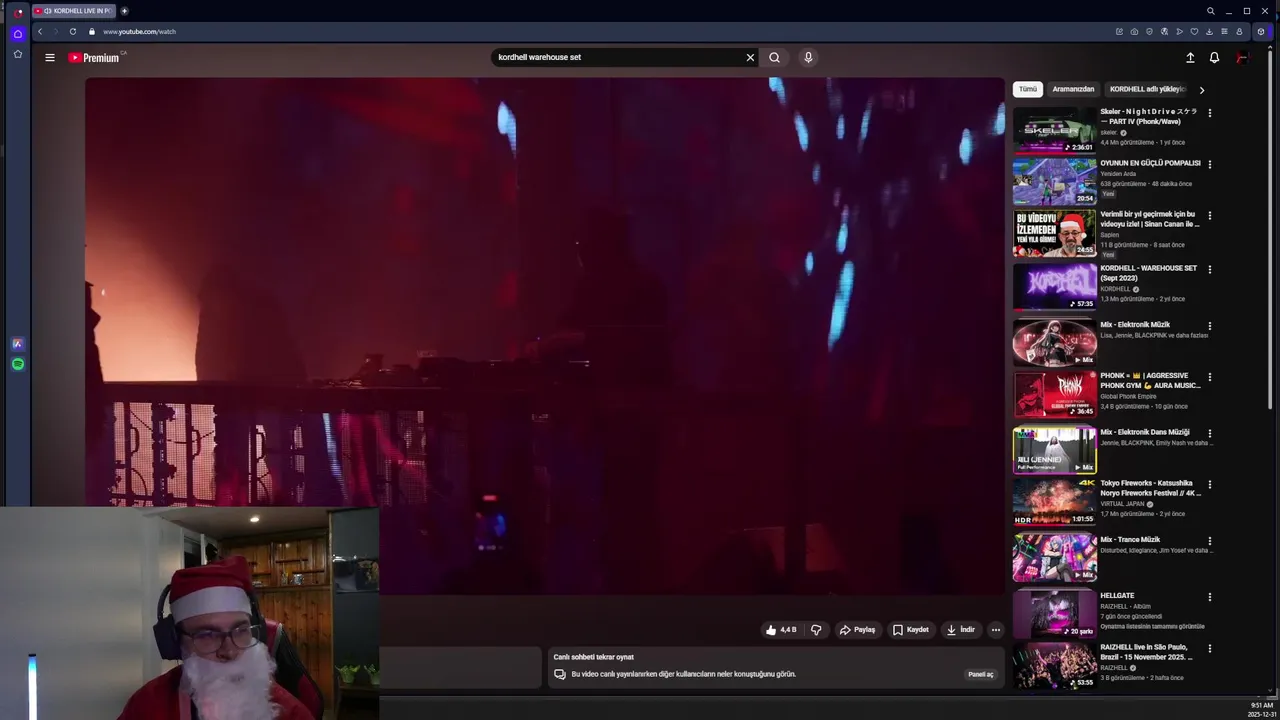Click the toolbar player arrow icon

coord(1179,32)
